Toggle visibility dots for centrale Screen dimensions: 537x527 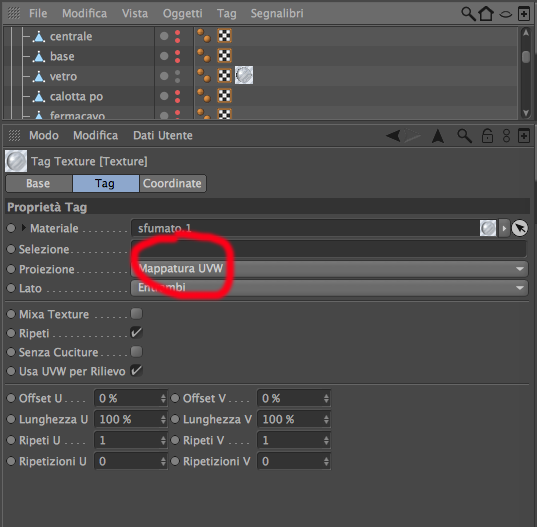(177, 36)
